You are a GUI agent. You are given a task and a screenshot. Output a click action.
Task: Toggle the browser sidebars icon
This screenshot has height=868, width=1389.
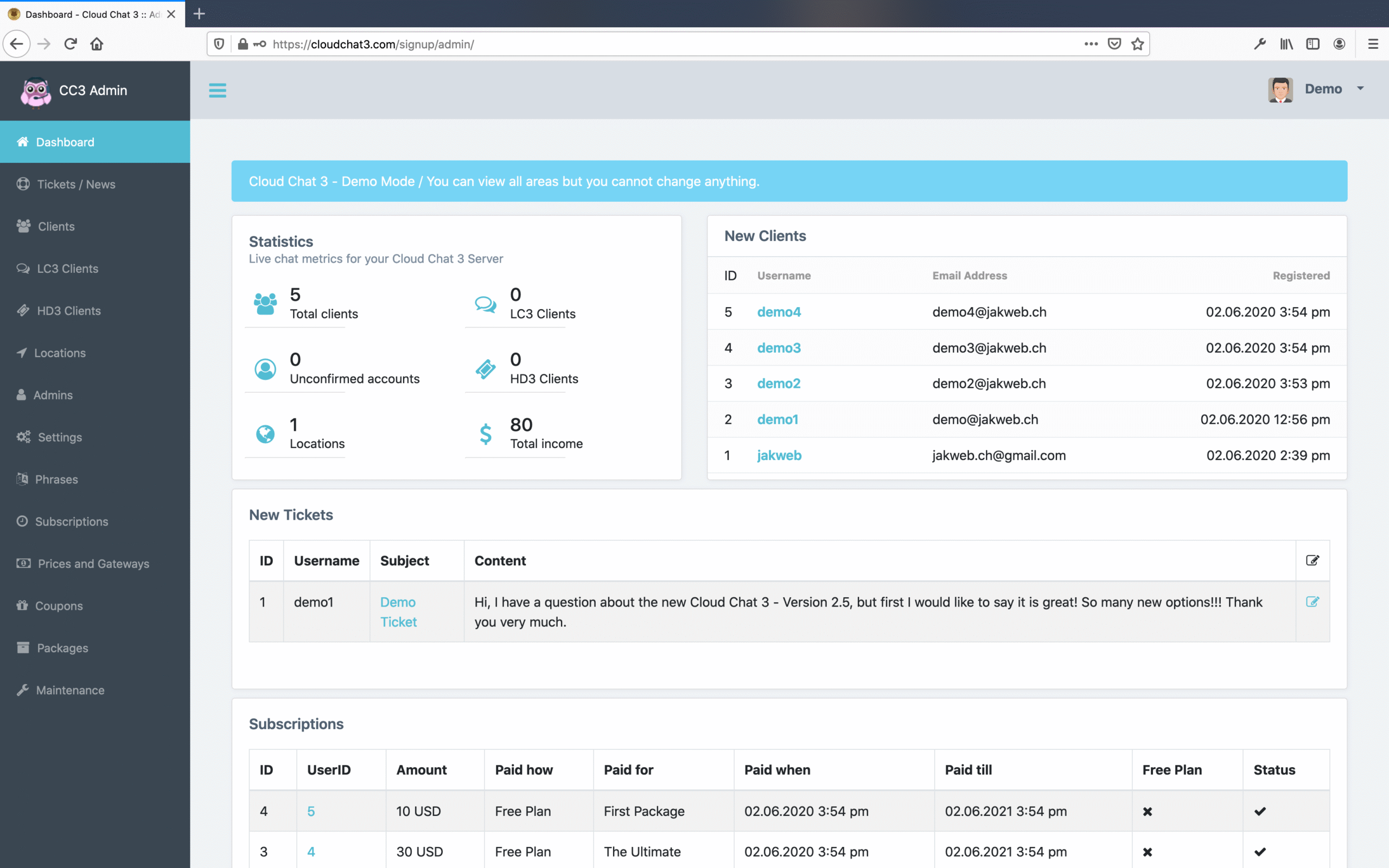[1312, 44]
